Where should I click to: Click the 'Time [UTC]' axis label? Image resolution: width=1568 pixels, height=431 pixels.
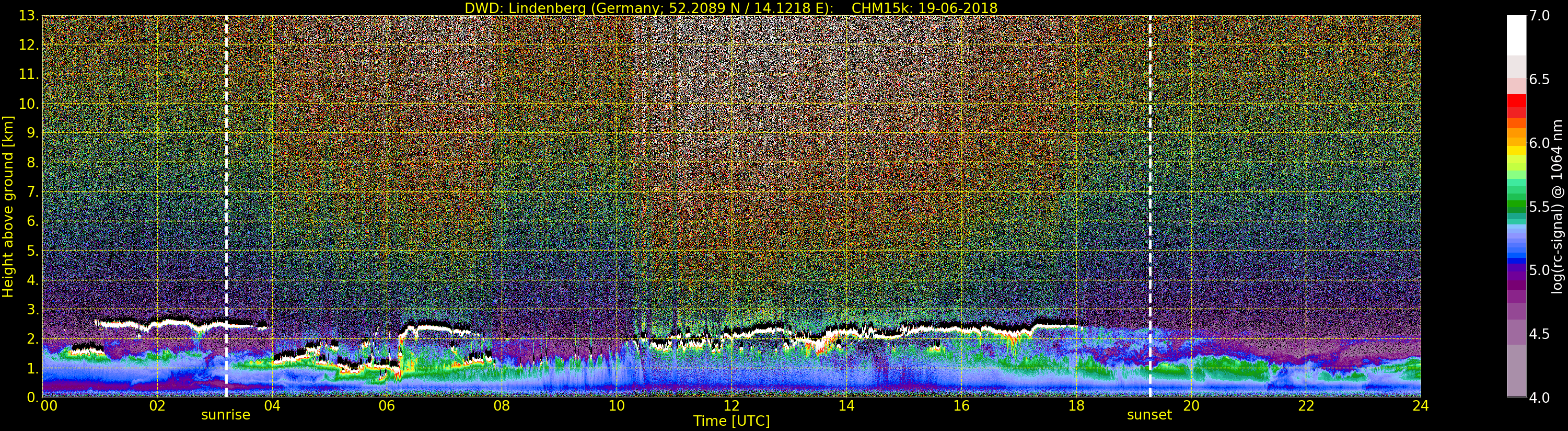click(x=731, y=421)
